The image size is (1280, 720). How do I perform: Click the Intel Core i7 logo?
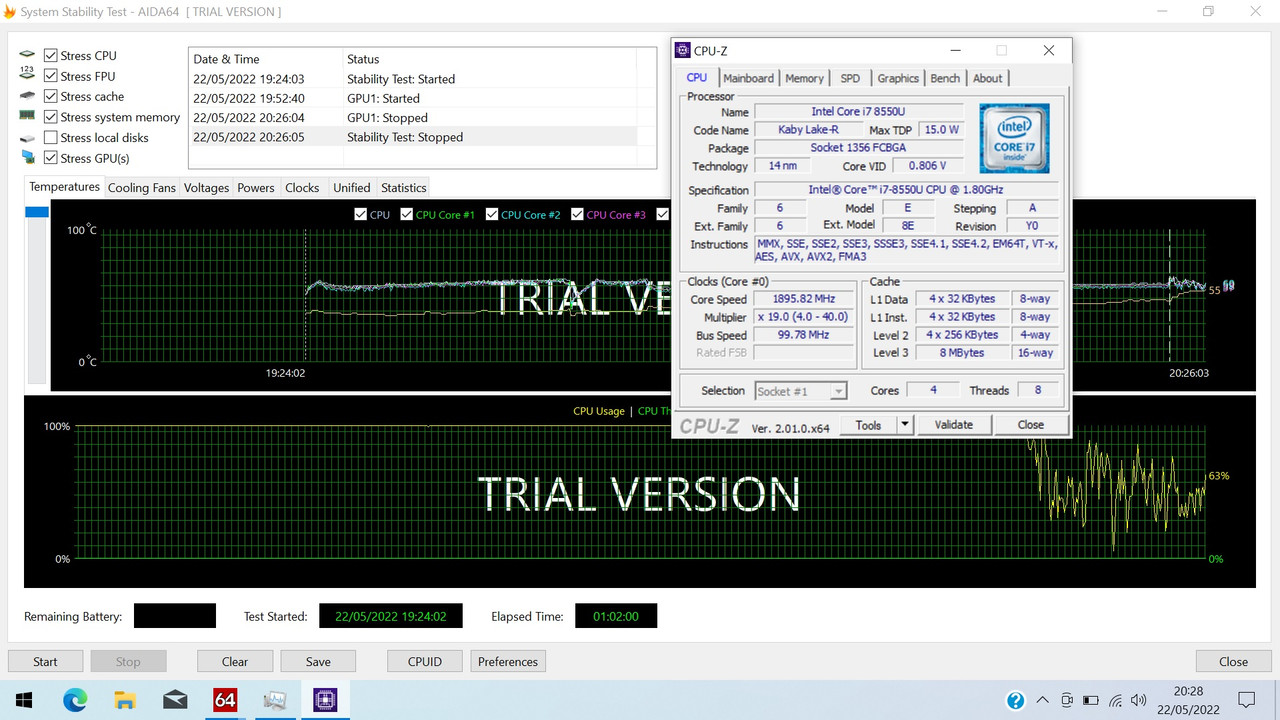pyautogui.click(x=1014, y=137)
